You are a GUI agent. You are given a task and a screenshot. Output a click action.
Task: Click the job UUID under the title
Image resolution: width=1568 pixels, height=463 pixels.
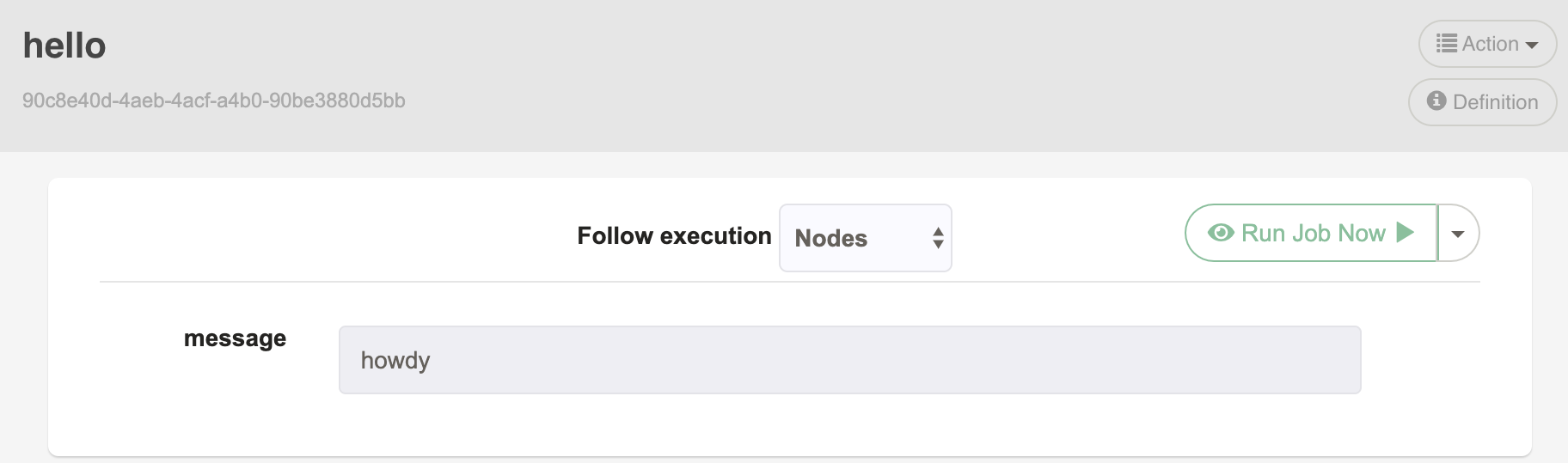[214, 101]
